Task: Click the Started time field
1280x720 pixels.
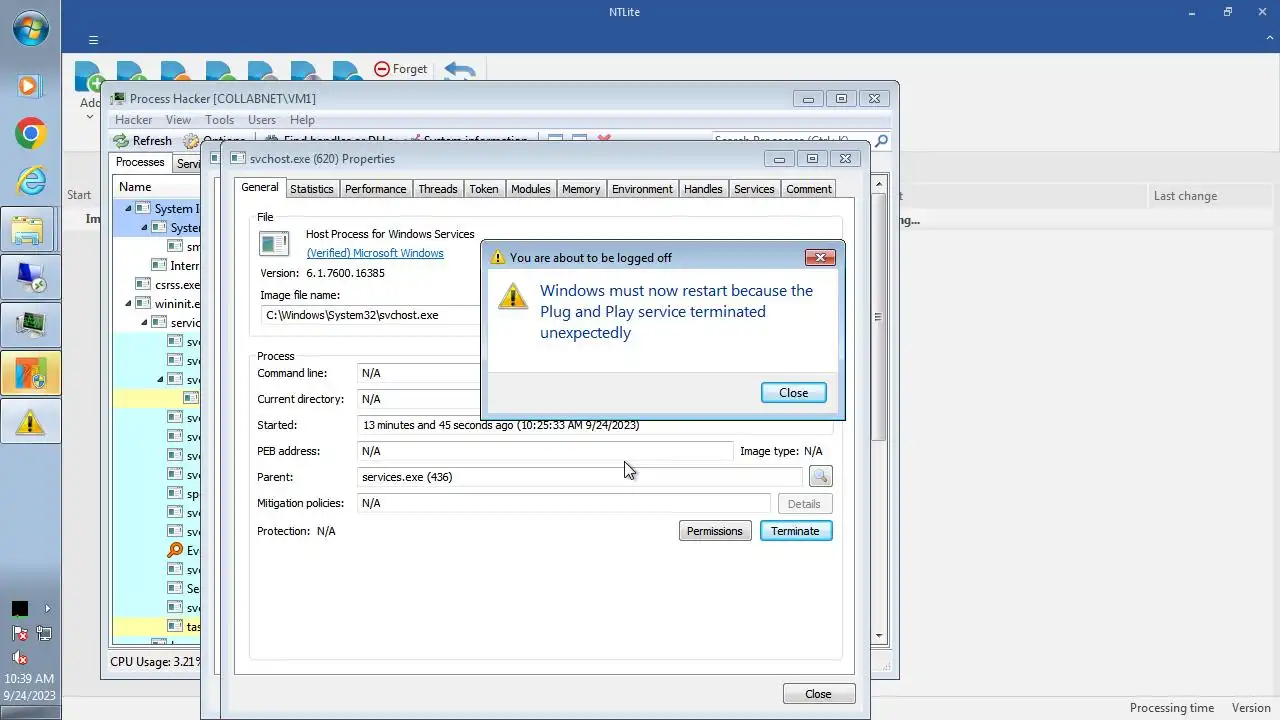Action: click(595, 425)
